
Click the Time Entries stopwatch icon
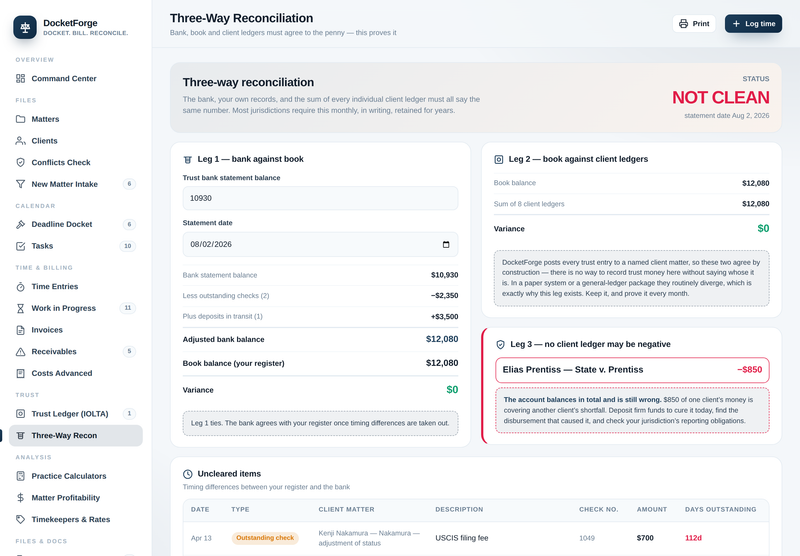(x=20, y=287)
